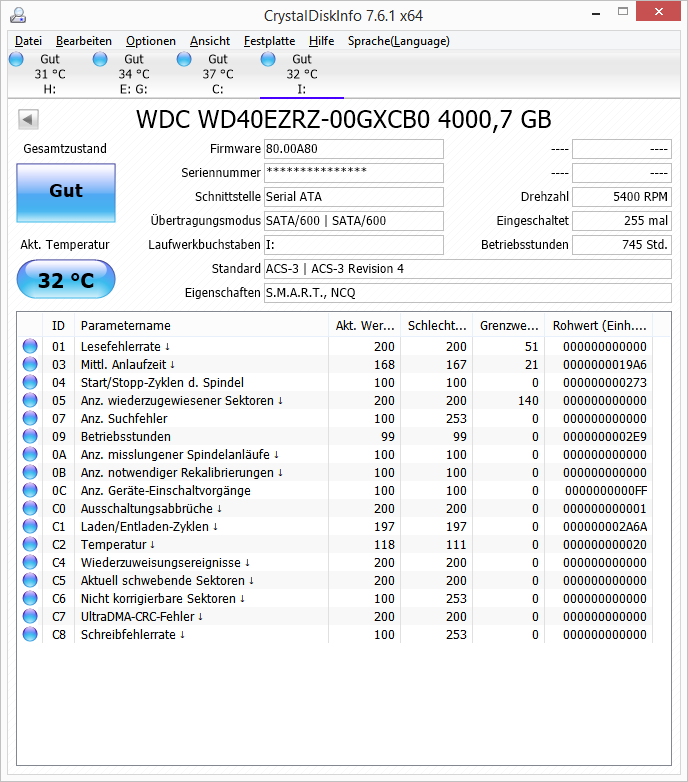Select raw value 0000000002E9
Image resolution: width=688 pixels, height=782 pixels.
pos(605,437)
